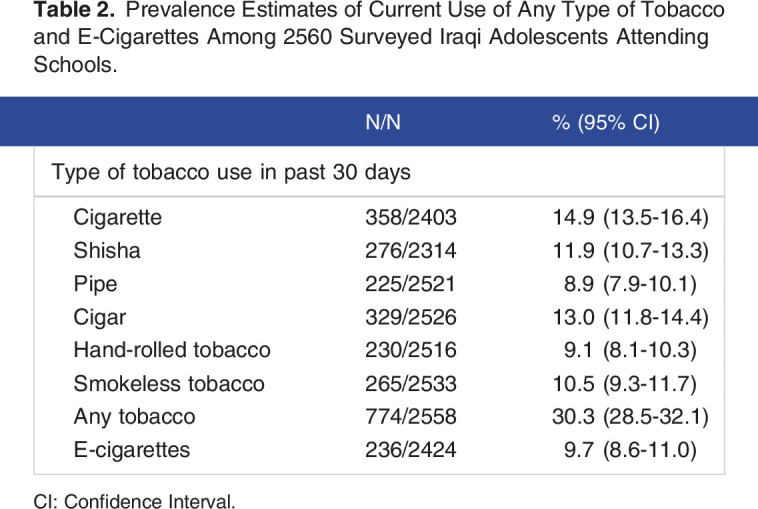
Task: Click the Cigarette row label
Action: (x=118, y=217)
